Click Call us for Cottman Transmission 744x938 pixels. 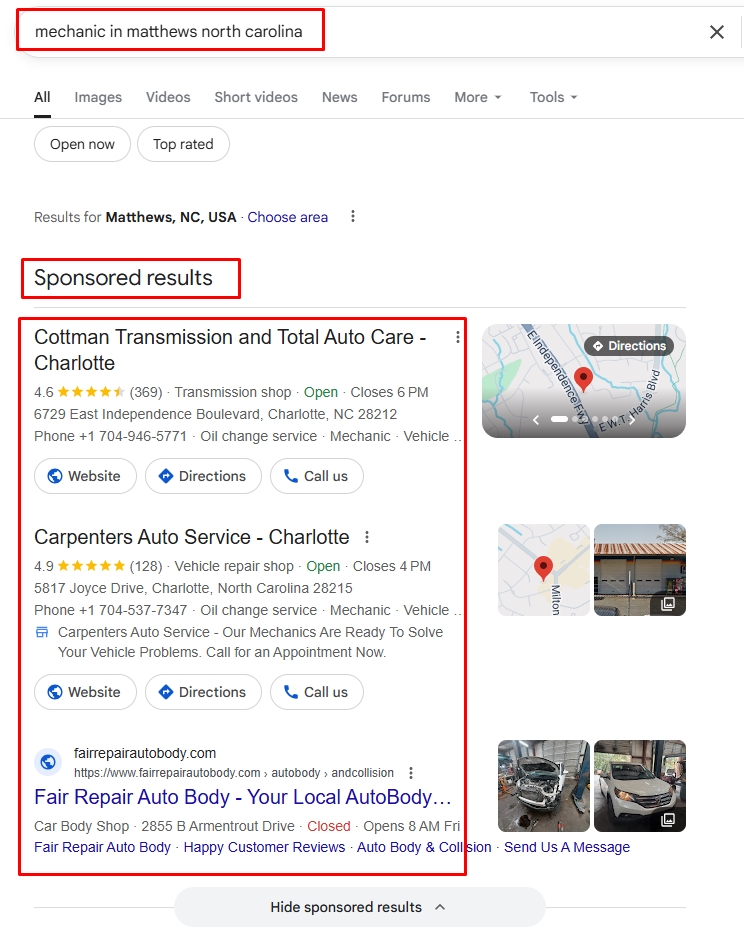coord(316,476)
